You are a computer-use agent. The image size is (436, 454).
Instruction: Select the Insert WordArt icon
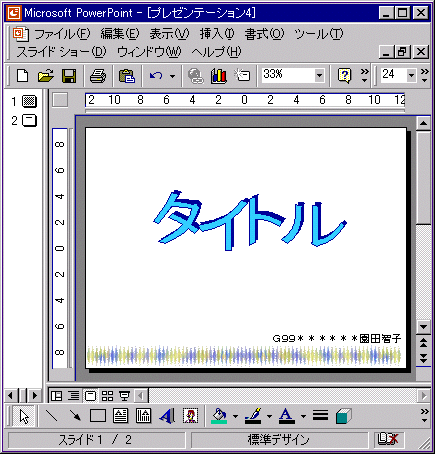[167, 416]
